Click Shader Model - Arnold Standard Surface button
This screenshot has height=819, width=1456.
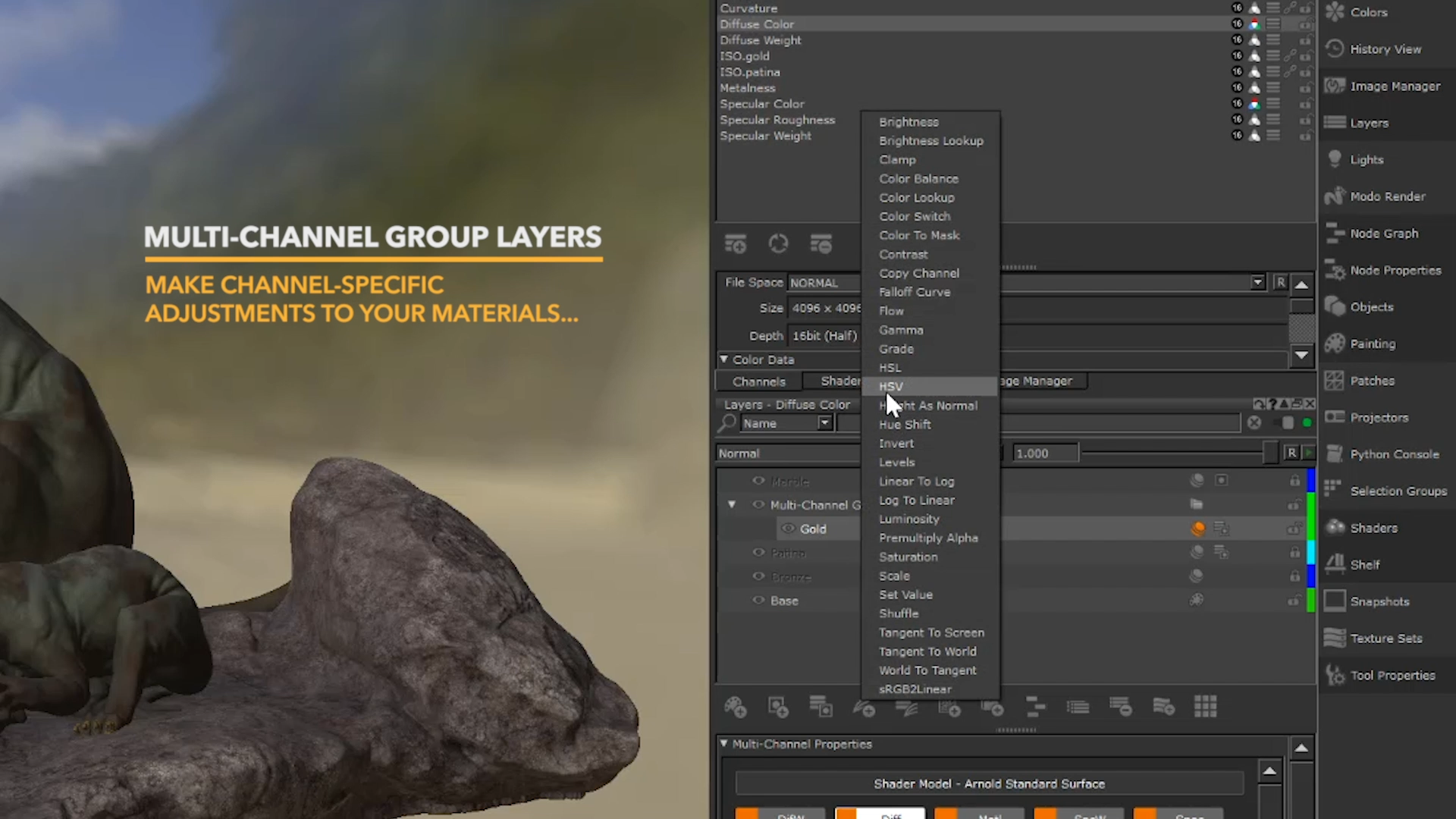(989, 783)
